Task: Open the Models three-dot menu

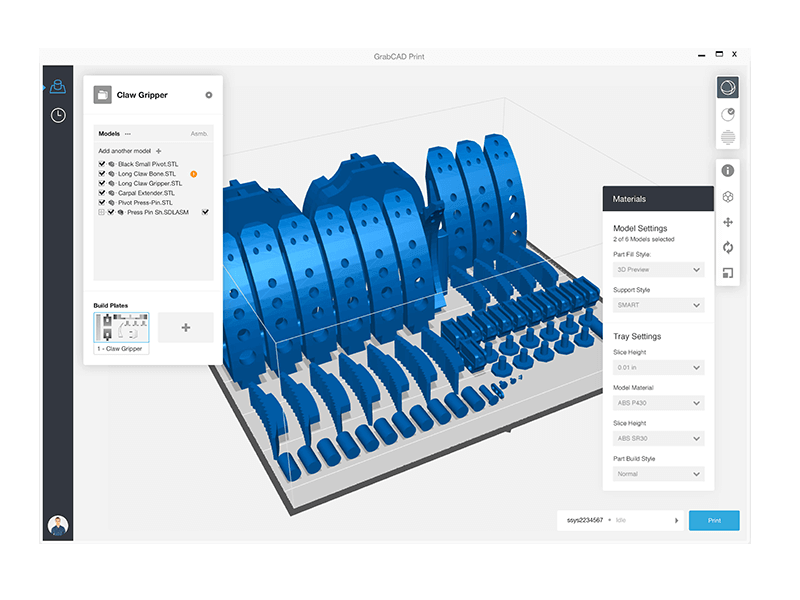Action: tap(128, 133)
